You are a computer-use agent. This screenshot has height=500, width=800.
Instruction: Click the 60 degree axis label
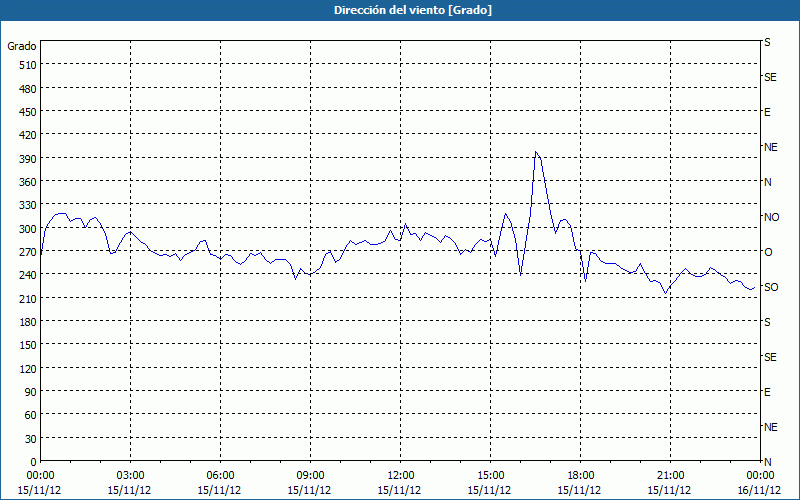31,415
